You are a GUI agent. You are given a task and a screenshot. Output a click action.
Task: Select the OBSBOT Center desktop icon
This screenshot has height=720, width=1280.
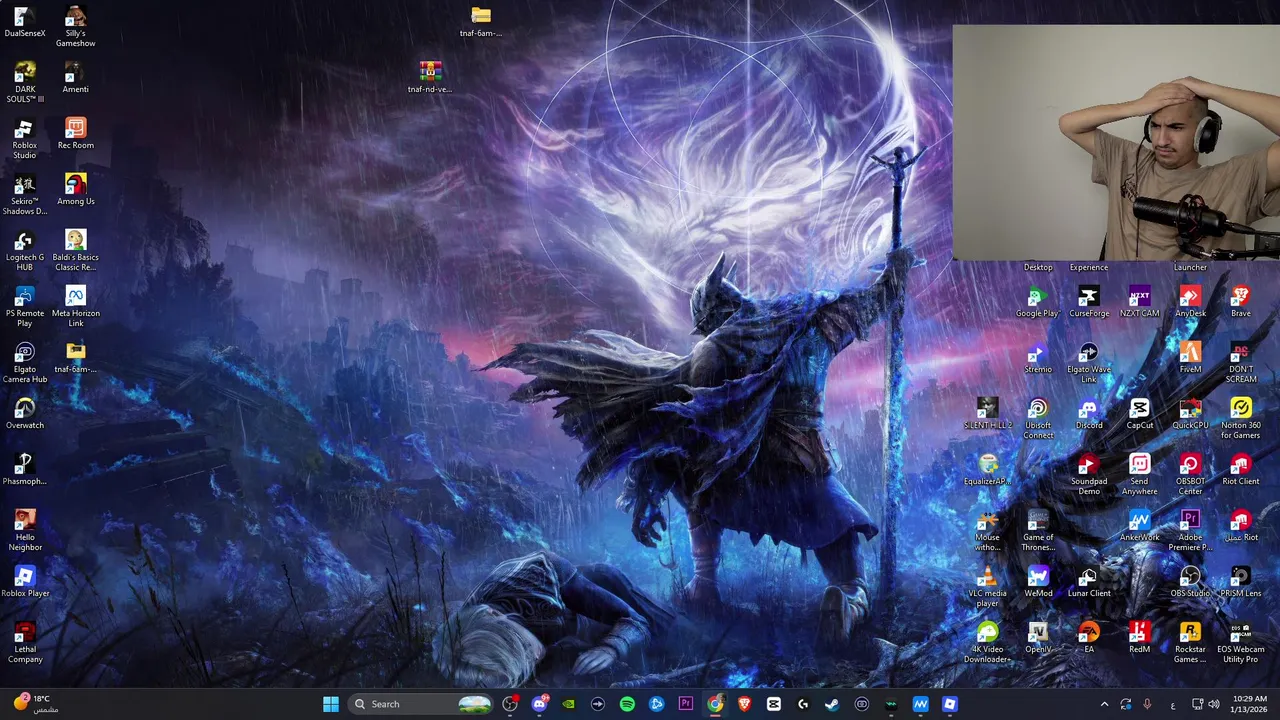click(1190, 475)
